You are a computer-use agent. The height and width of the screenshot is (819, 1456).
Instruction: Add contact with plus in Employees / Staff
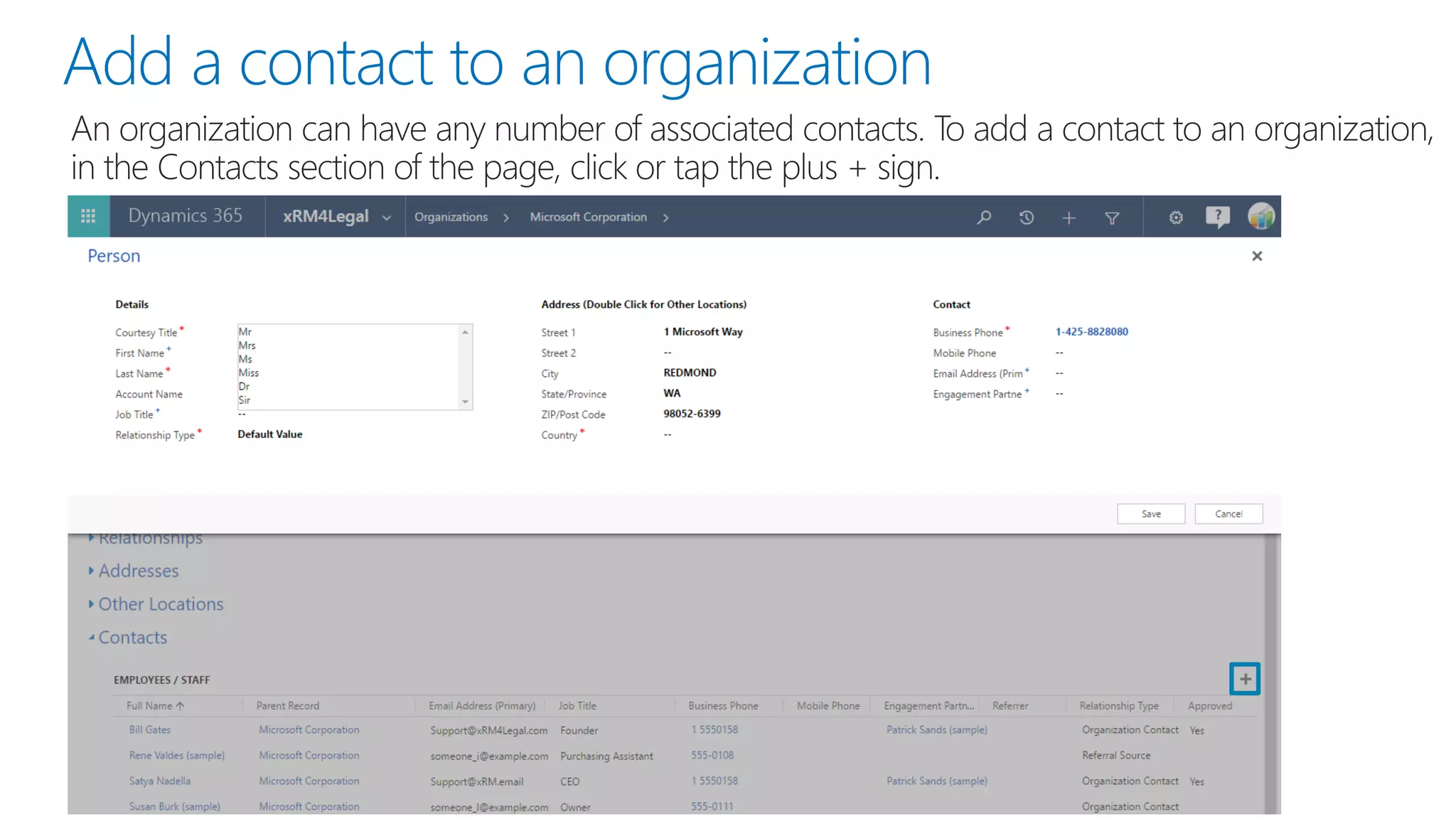point(1245,679)
